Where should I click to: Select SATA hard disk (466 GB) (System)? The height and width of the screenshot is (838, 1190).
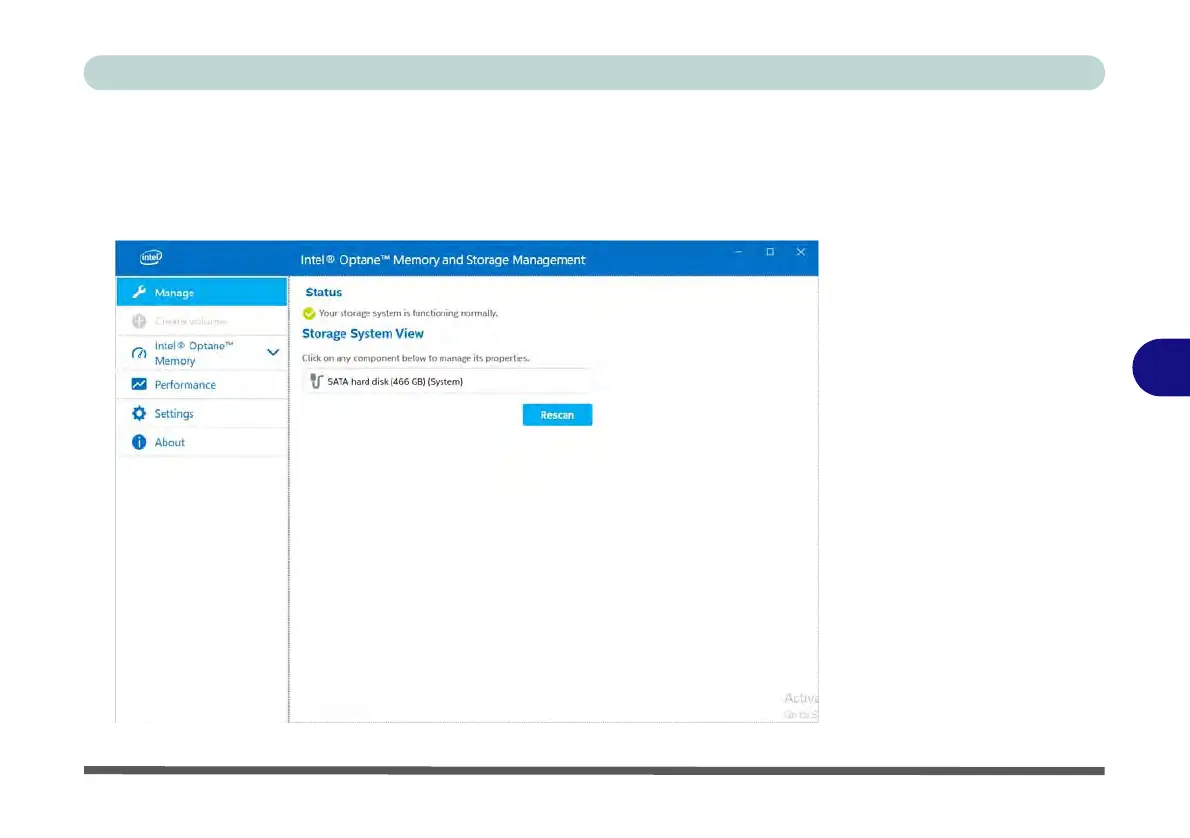click(447, 381)
